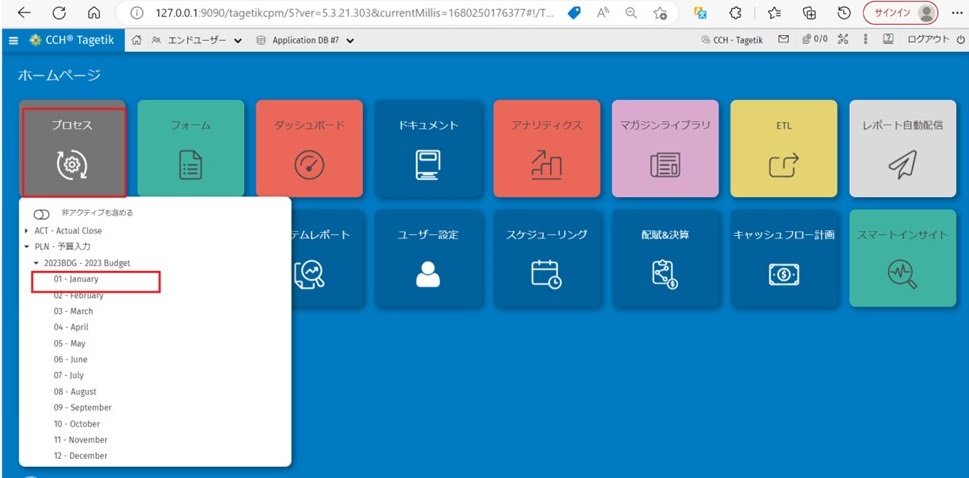
Task: Collapse the 2023BDG - 2023 Budget node
Action: [x=37, y=263]
